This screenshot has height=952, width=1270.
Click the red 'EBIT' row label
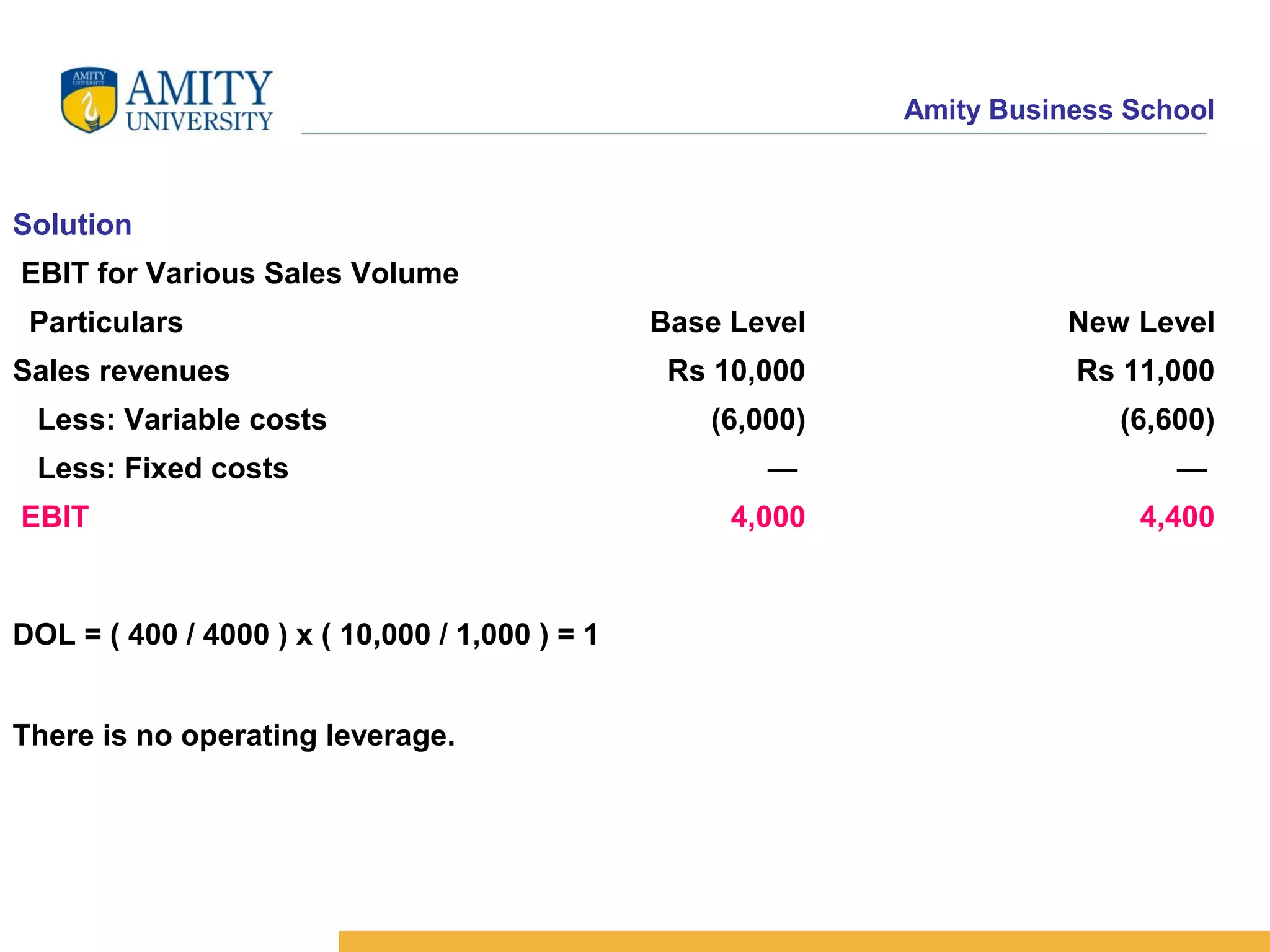[55, 517]
